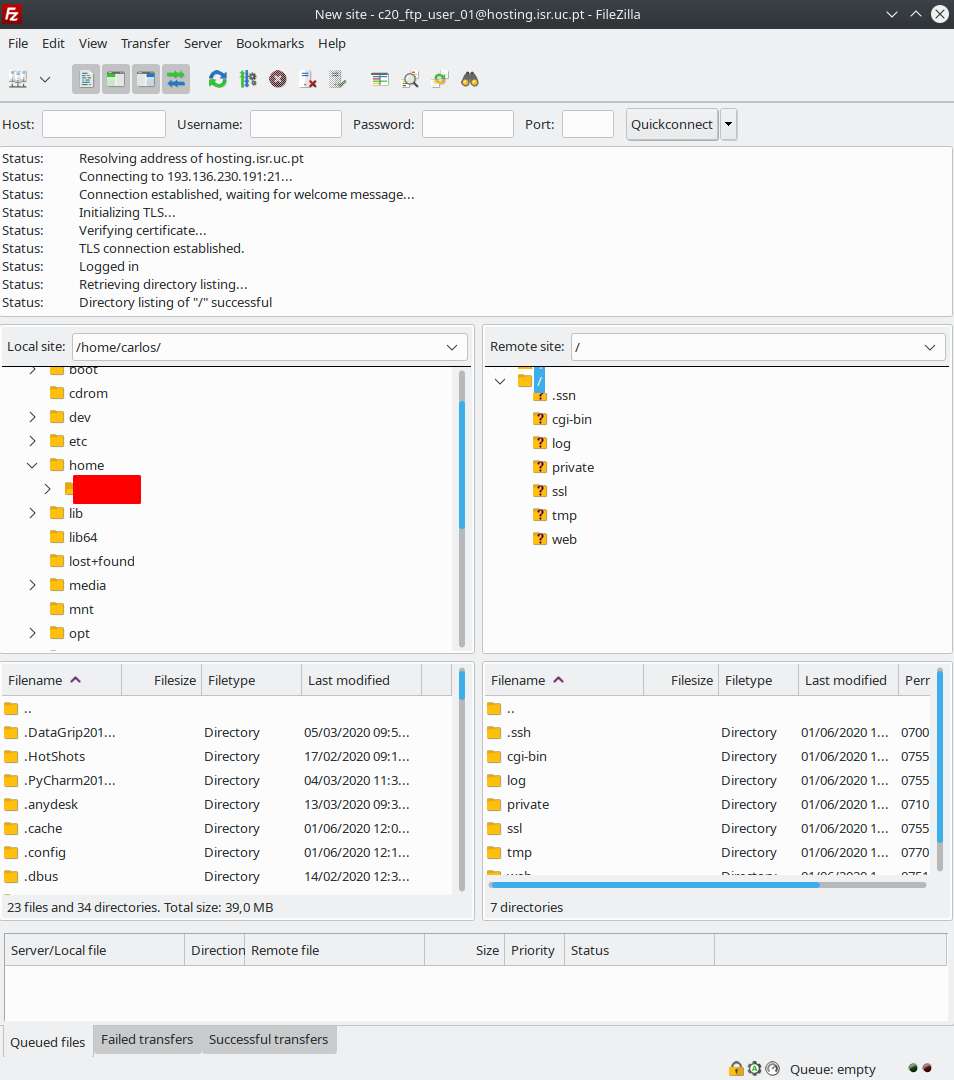Open the directory listing filters dialog
Viewport: 954px width, 1080px height.
(380, 79)
